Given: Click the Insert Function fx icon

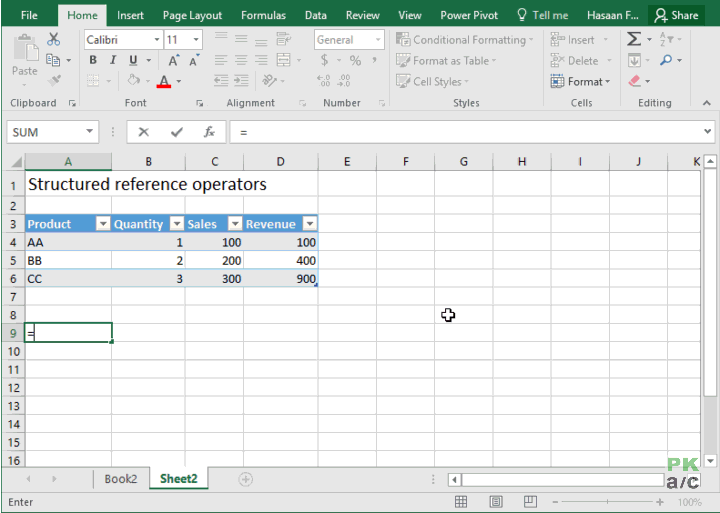Looking at the screenshot, I should point(209,132).
